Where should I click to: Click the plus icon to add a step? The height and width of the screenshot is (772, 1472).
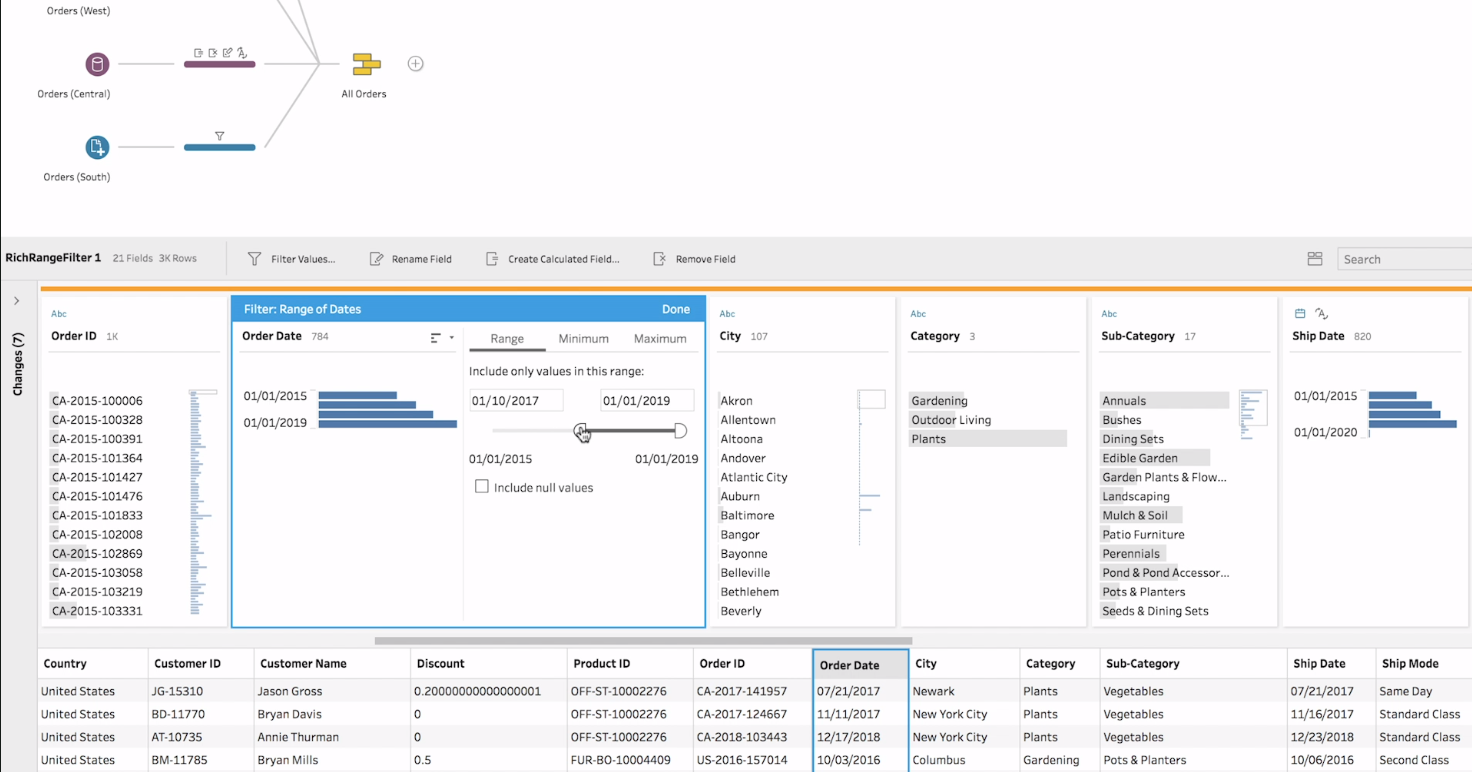(415, 63)
